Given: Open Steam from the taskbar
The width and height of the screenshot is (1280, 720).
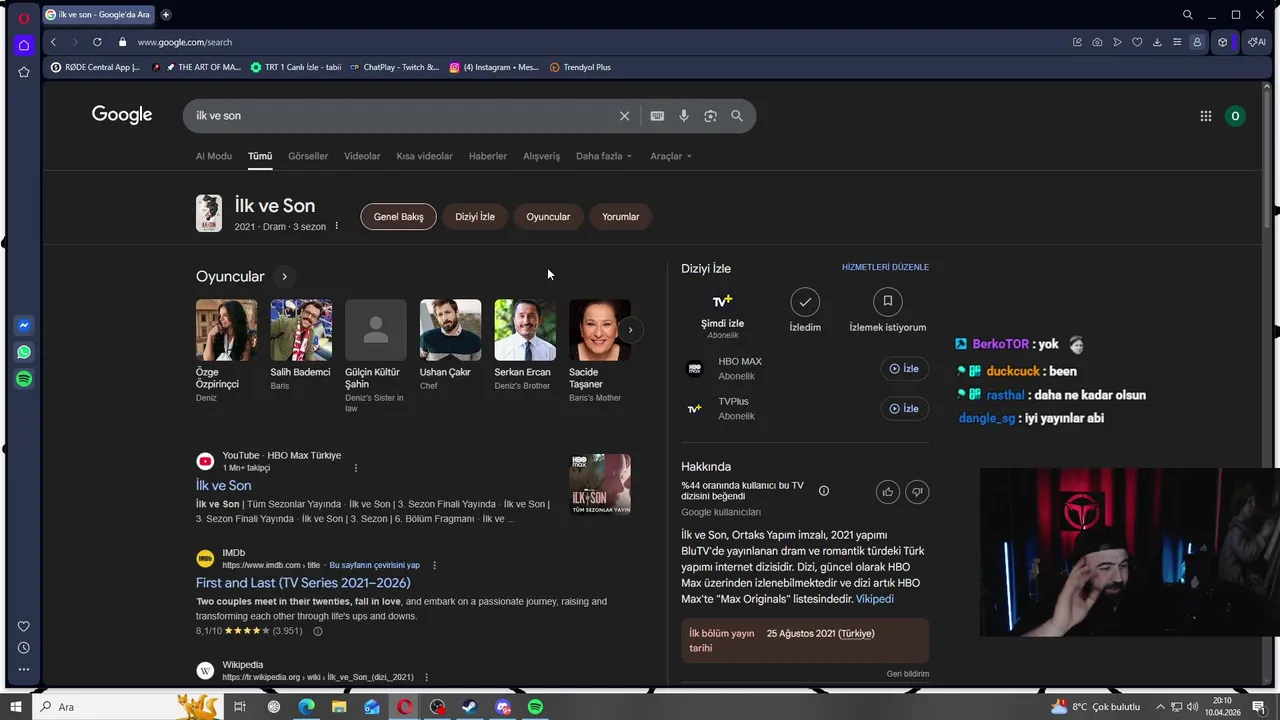Looking at the screenshot, I should tap(469, 707).
